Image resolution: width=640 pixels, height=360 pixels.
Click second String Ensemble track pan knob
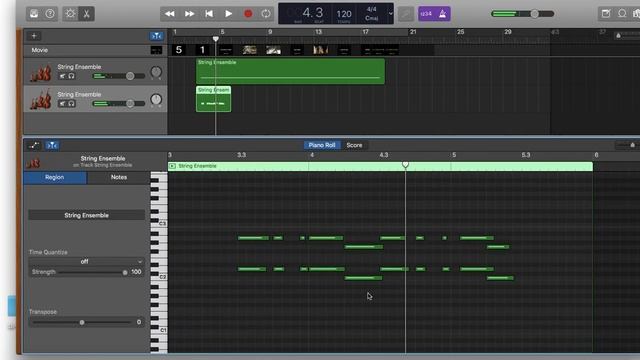point(156,100)
